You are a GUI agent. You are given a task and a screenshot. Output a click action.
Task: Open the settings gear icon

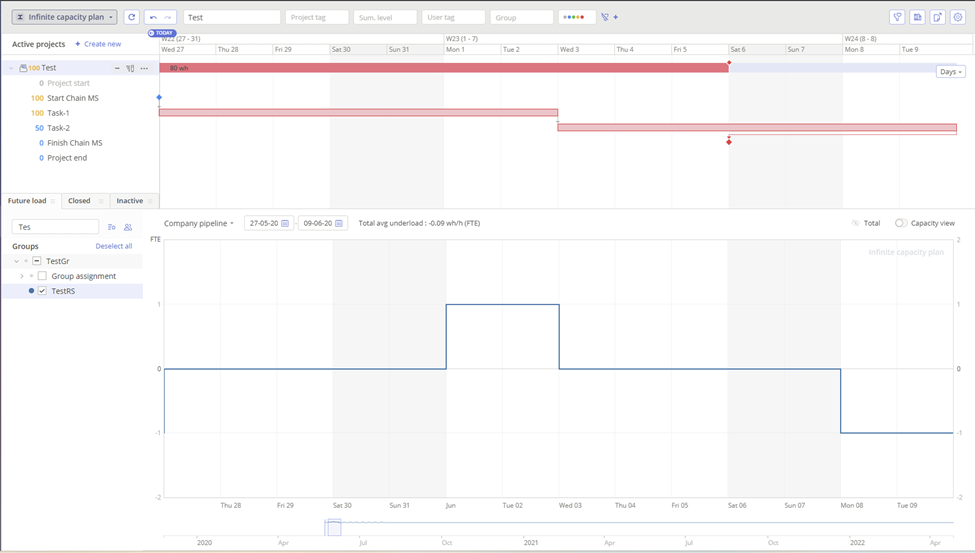point(957,17)
